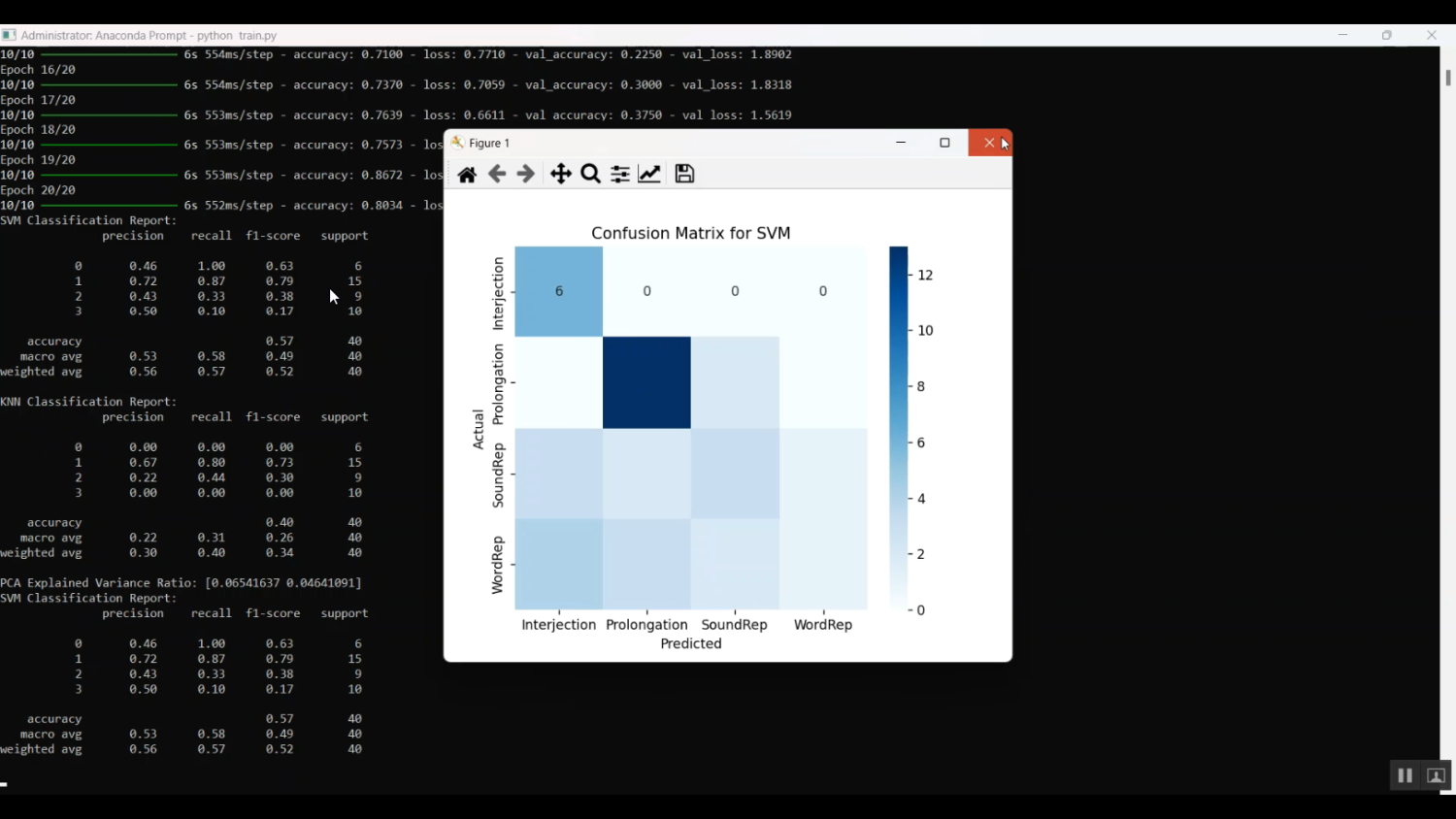
Task: Click the blue colorbar beside the matrix
Action: tap(897, 427)
